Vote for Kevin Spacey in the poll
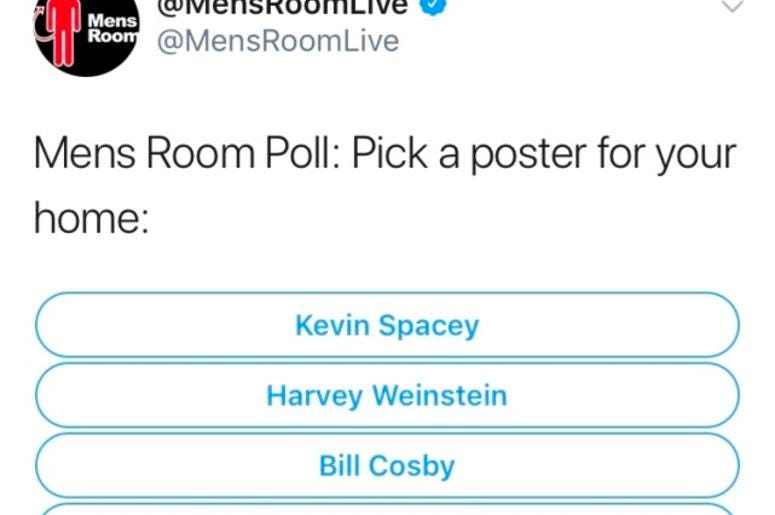 click(387, 325)
